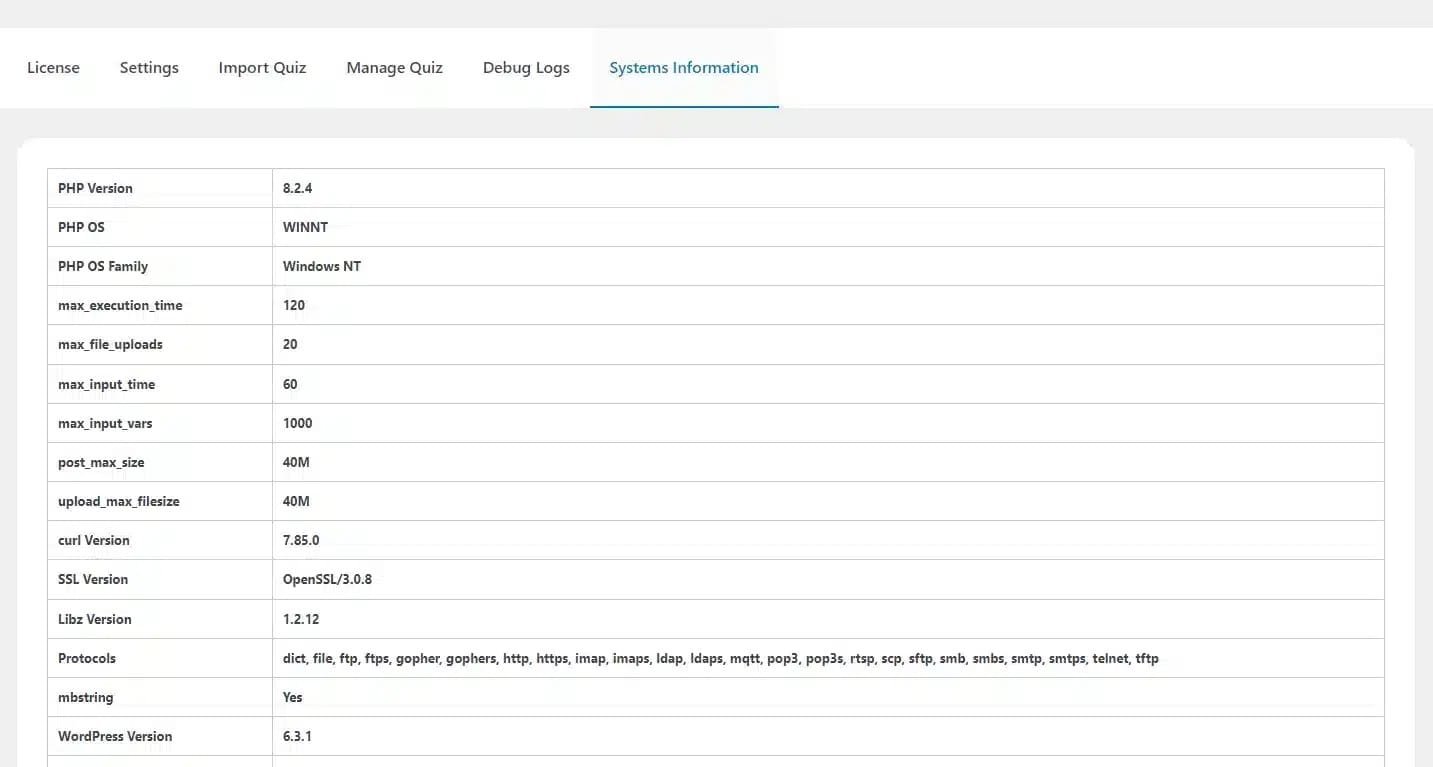Screen dimensions: 1433x767
Task: Select the max_input_vars value 1000
Action: [298, 423]
